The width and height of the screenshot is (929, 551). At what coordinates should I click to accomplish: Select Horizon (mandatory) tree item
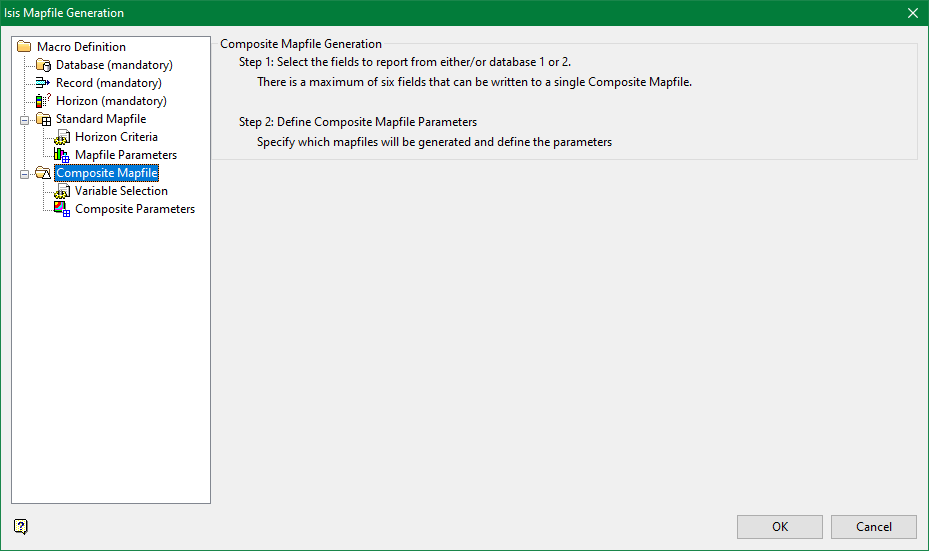point(111,101)
